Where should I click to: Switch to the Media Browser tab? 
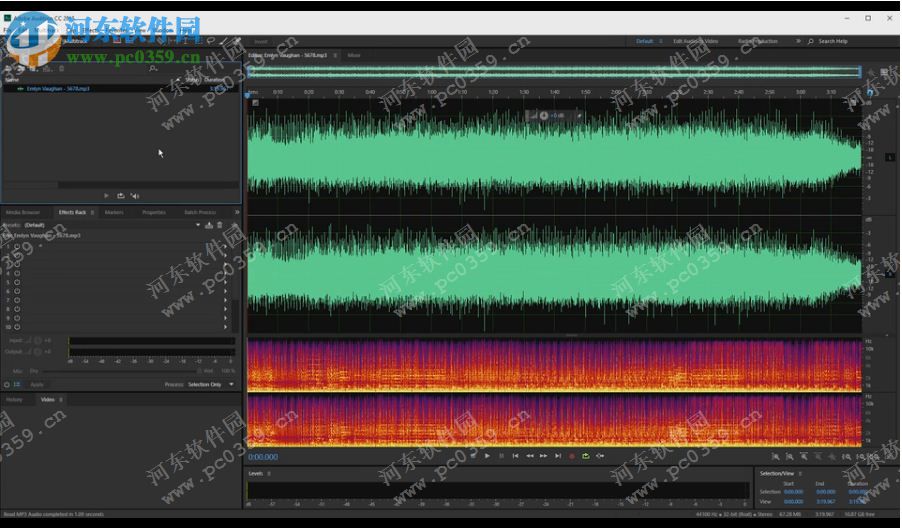click(x=23, y=212)
